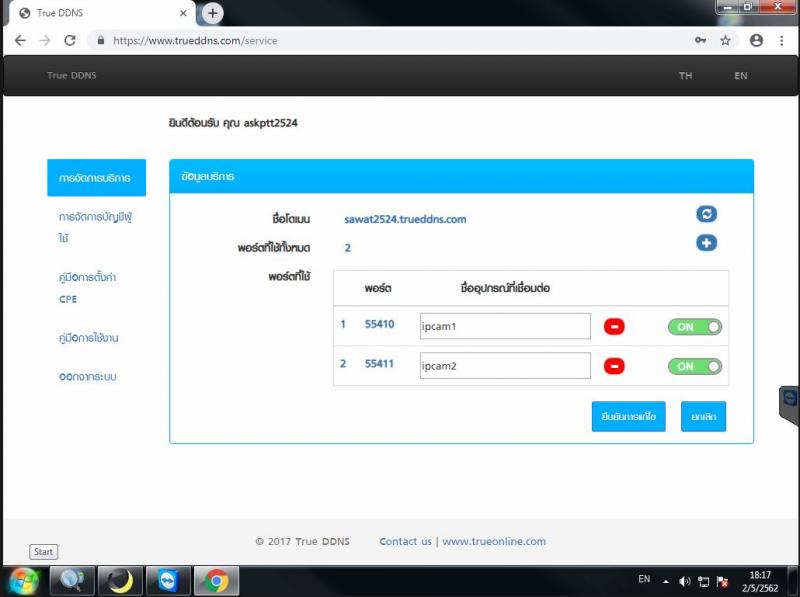Open a new browser tab

coord(213,13)
